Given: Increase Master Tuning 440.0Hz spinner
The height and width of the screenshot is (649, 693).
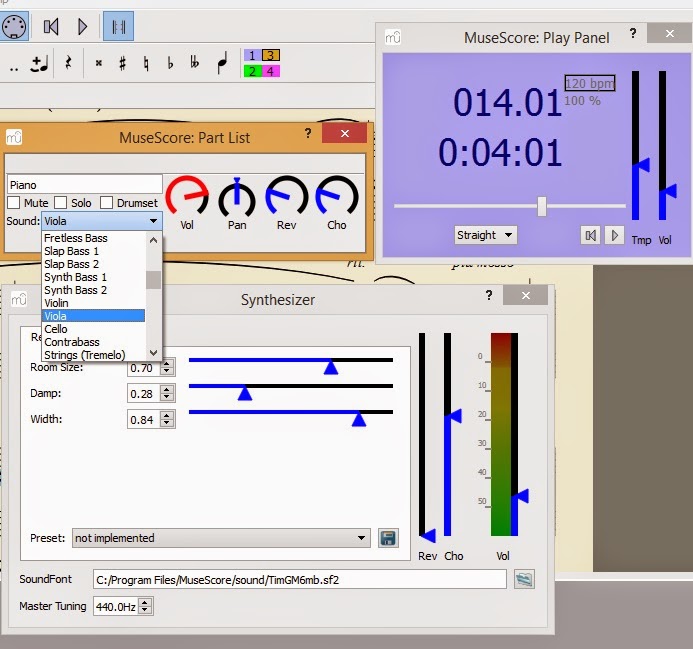Looking at the screenshot, I should tap(145, 603).
